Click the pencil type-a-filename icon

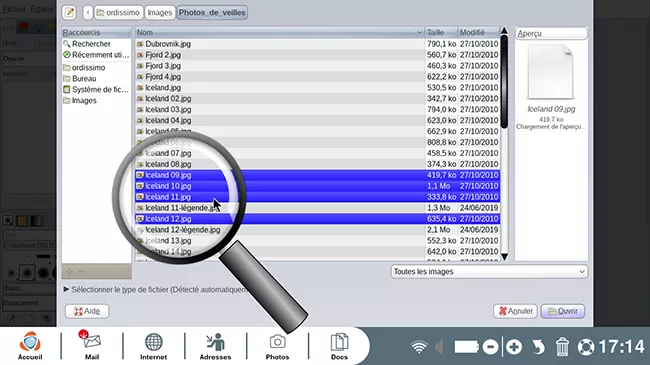[69, 12]
